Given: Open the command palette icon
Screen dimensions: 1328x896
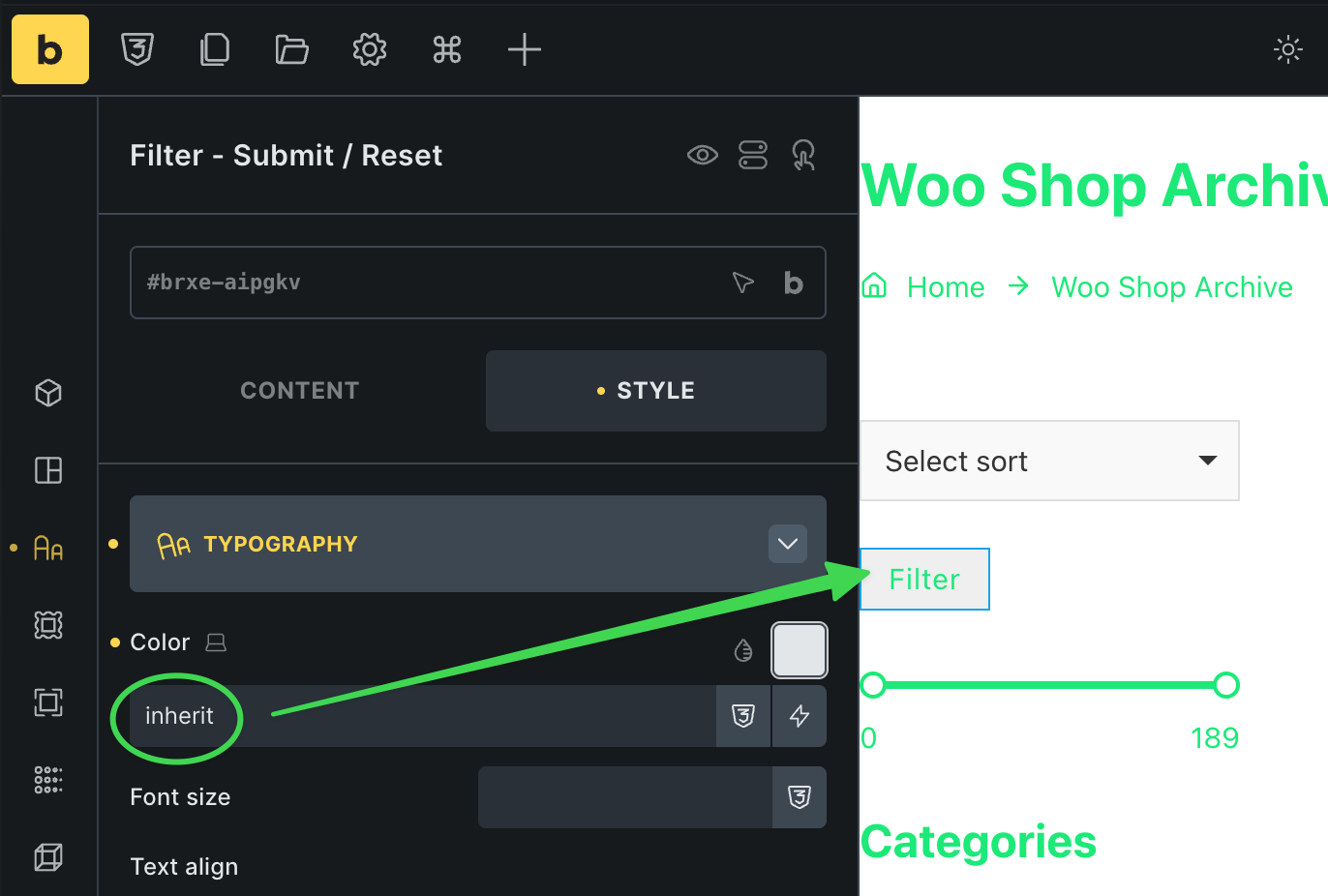Looking at the screenshot, I should [x=447, y=49].
